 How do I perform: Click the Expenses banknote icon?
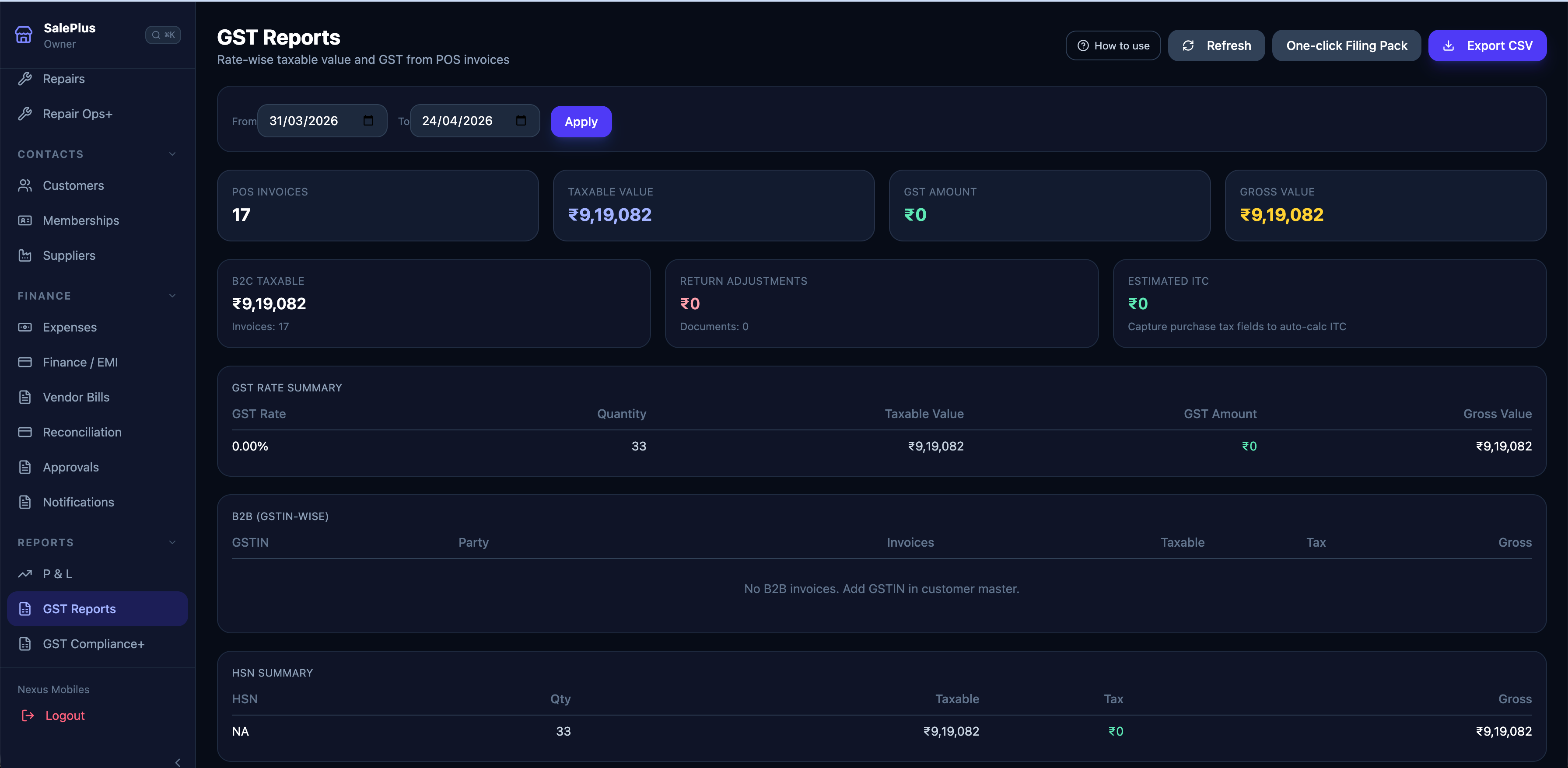tap(25, 328)
